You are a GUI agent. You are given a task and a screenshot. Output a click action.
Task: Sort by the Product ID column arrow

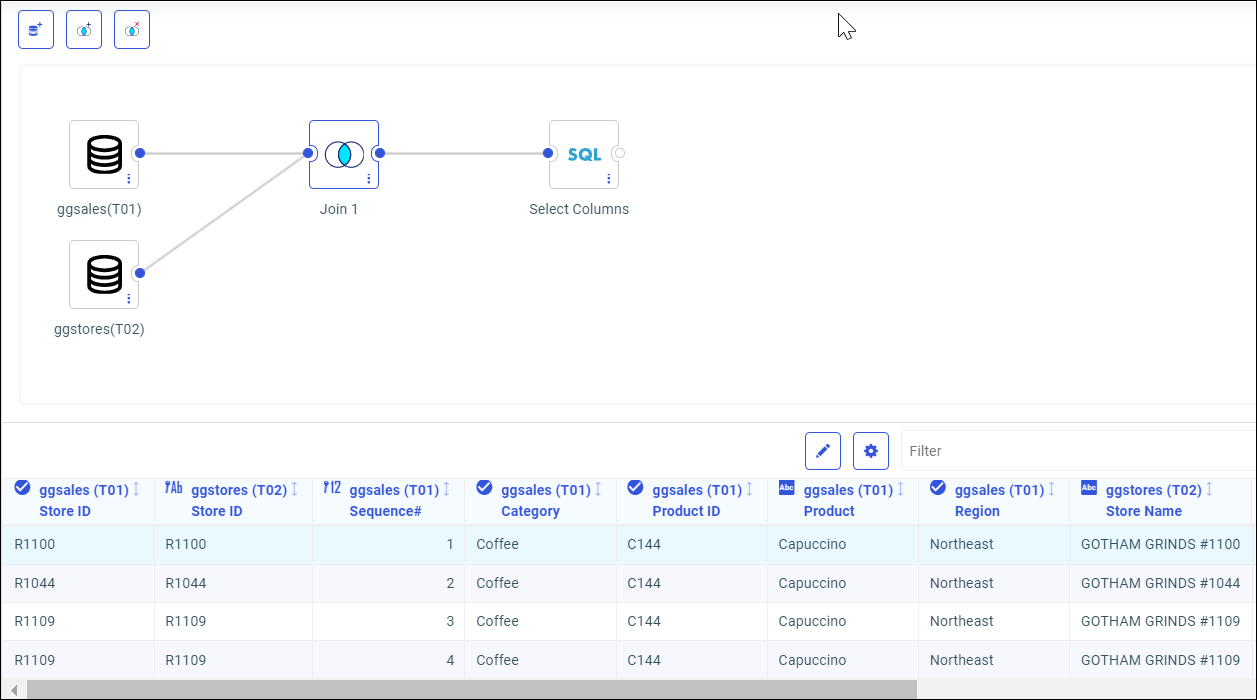click(x=750, y=489)
